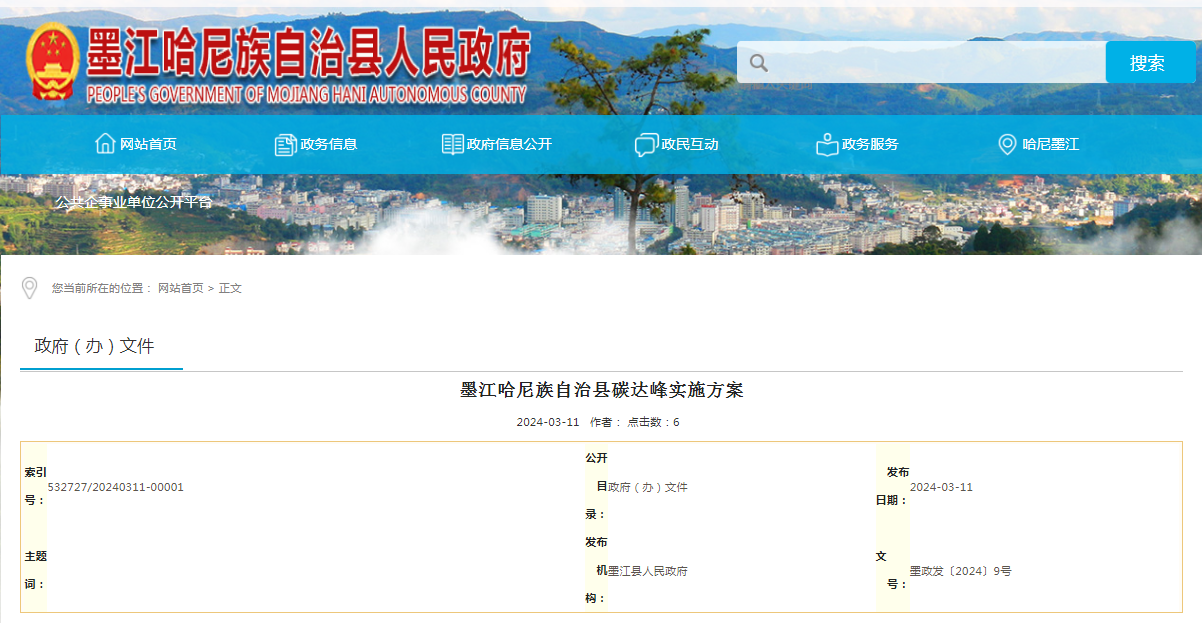Click the 文号 label cell

(893, 570)
